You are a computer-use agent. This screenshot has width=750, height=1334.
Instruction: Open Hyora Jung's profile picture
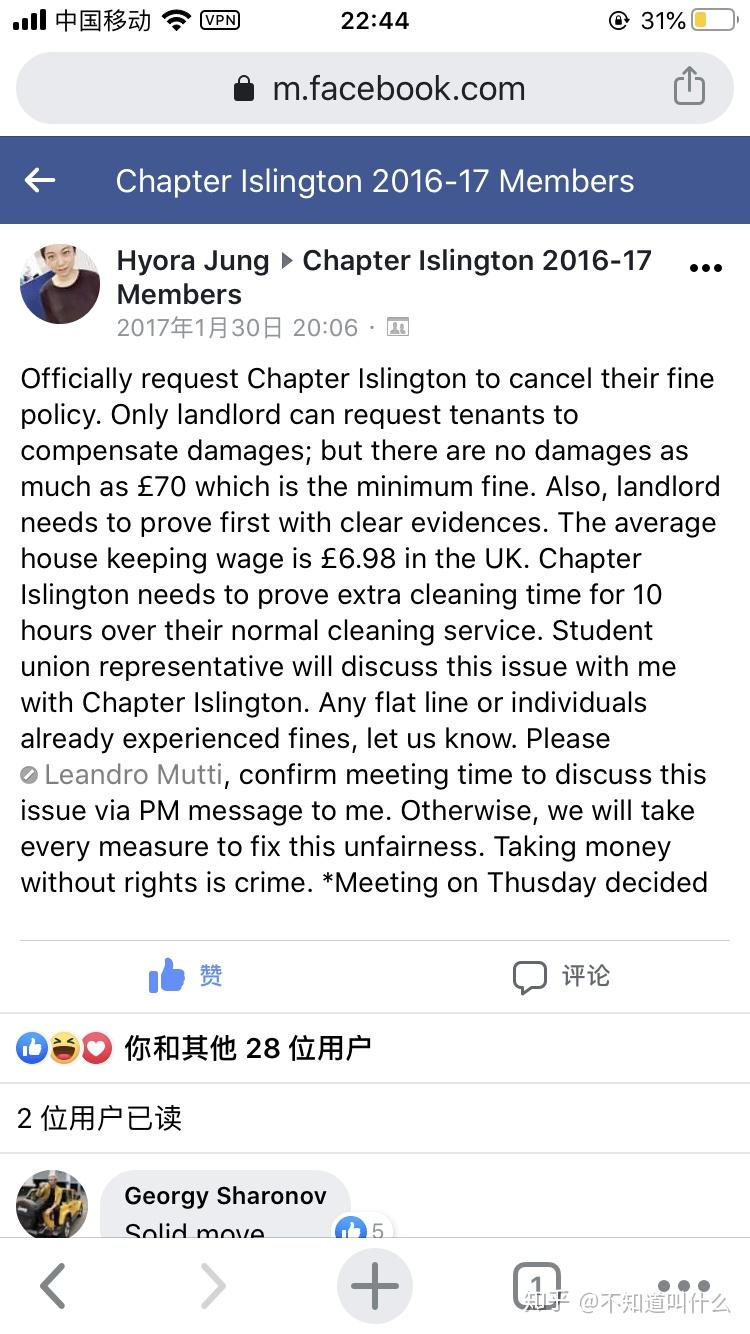click(x=60, y=284)
